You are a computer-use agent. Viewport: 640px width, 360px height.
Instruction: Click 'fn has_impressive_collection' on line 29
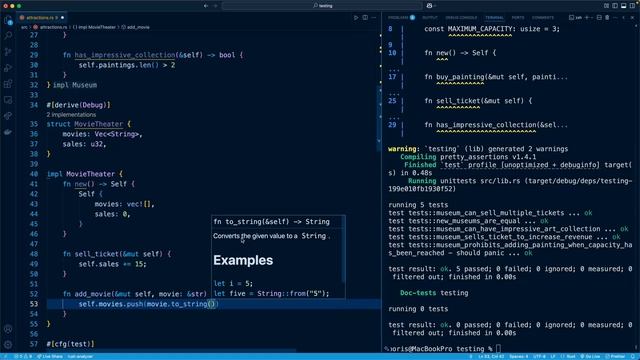click(119, 55)
